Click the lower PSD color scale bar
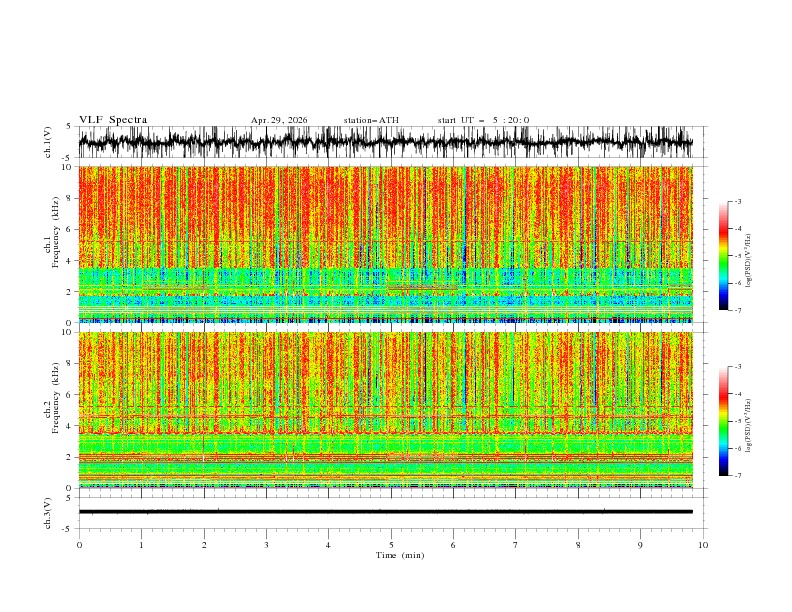The height and width of the screenshot is (612, 792). 723,421
